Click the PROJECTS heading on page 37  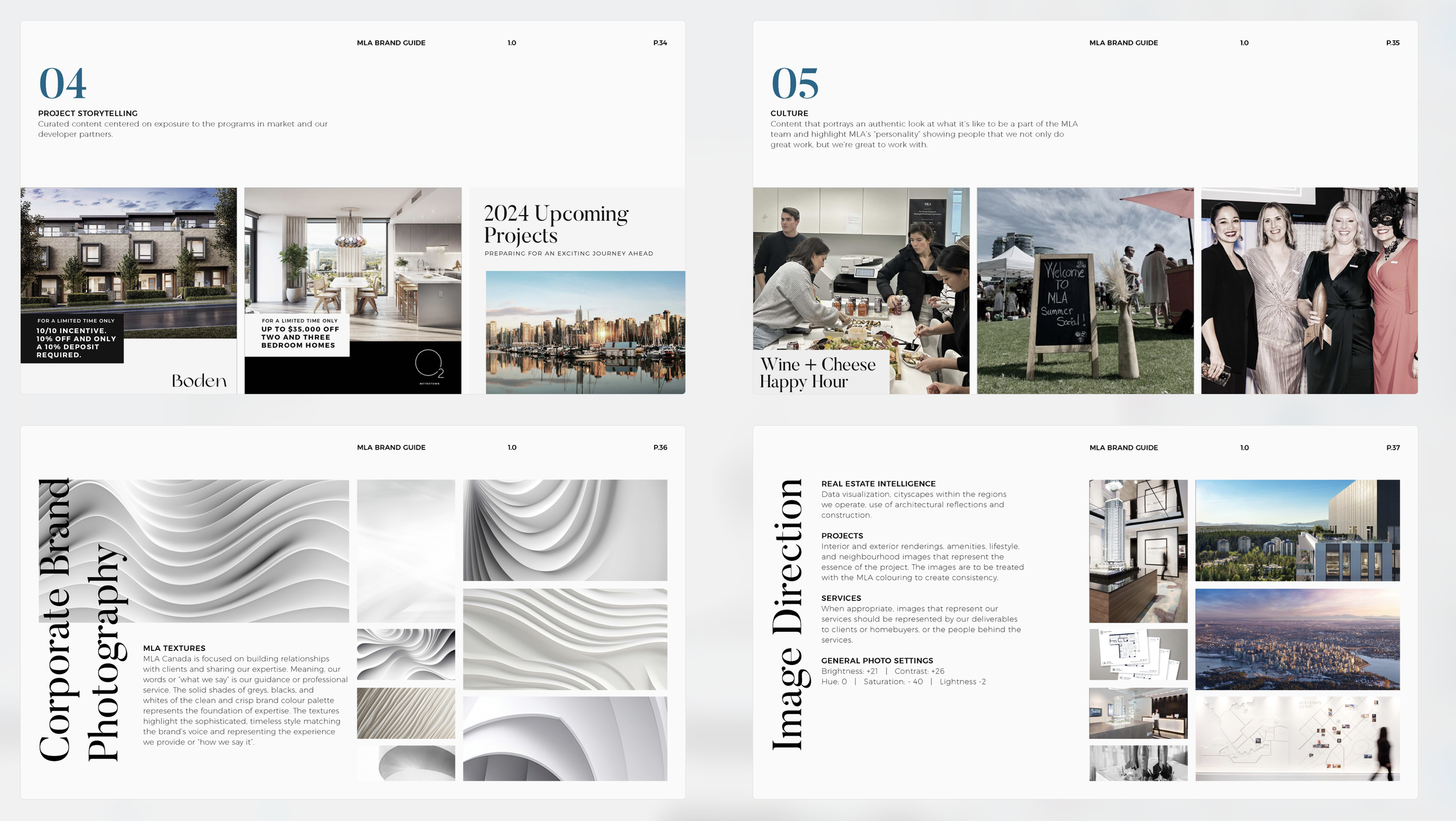coord(842,536)
